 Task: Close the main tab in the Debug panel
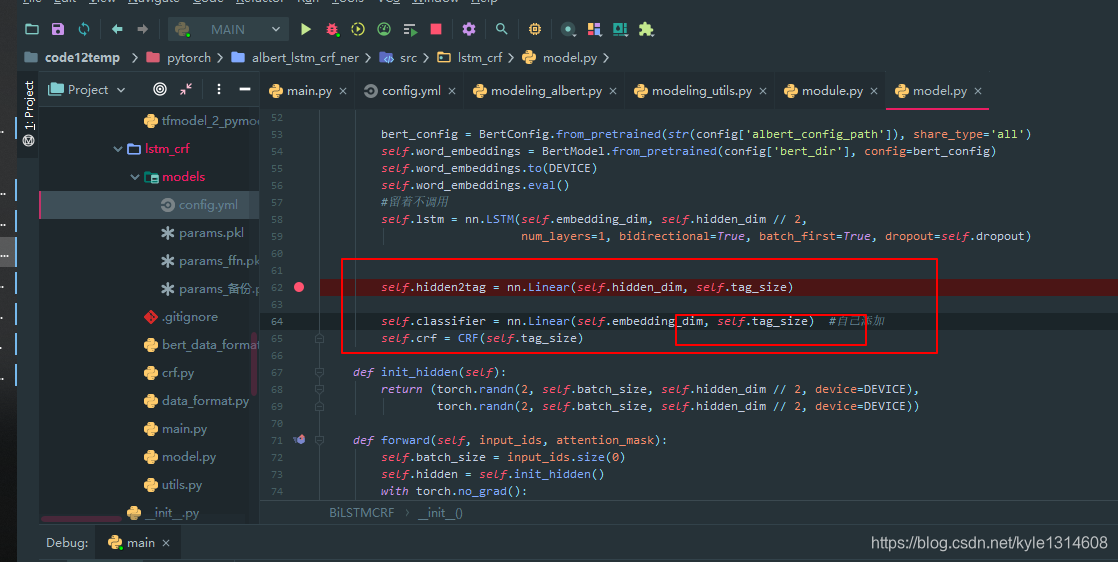(166, 543)
